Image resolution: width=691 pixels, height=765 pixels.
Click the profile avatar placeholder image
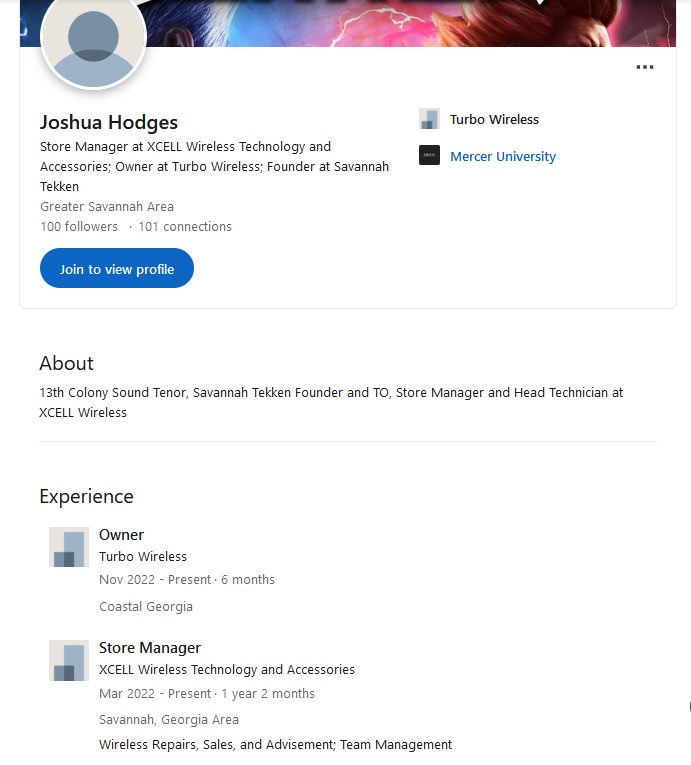[x=94, y=40]
